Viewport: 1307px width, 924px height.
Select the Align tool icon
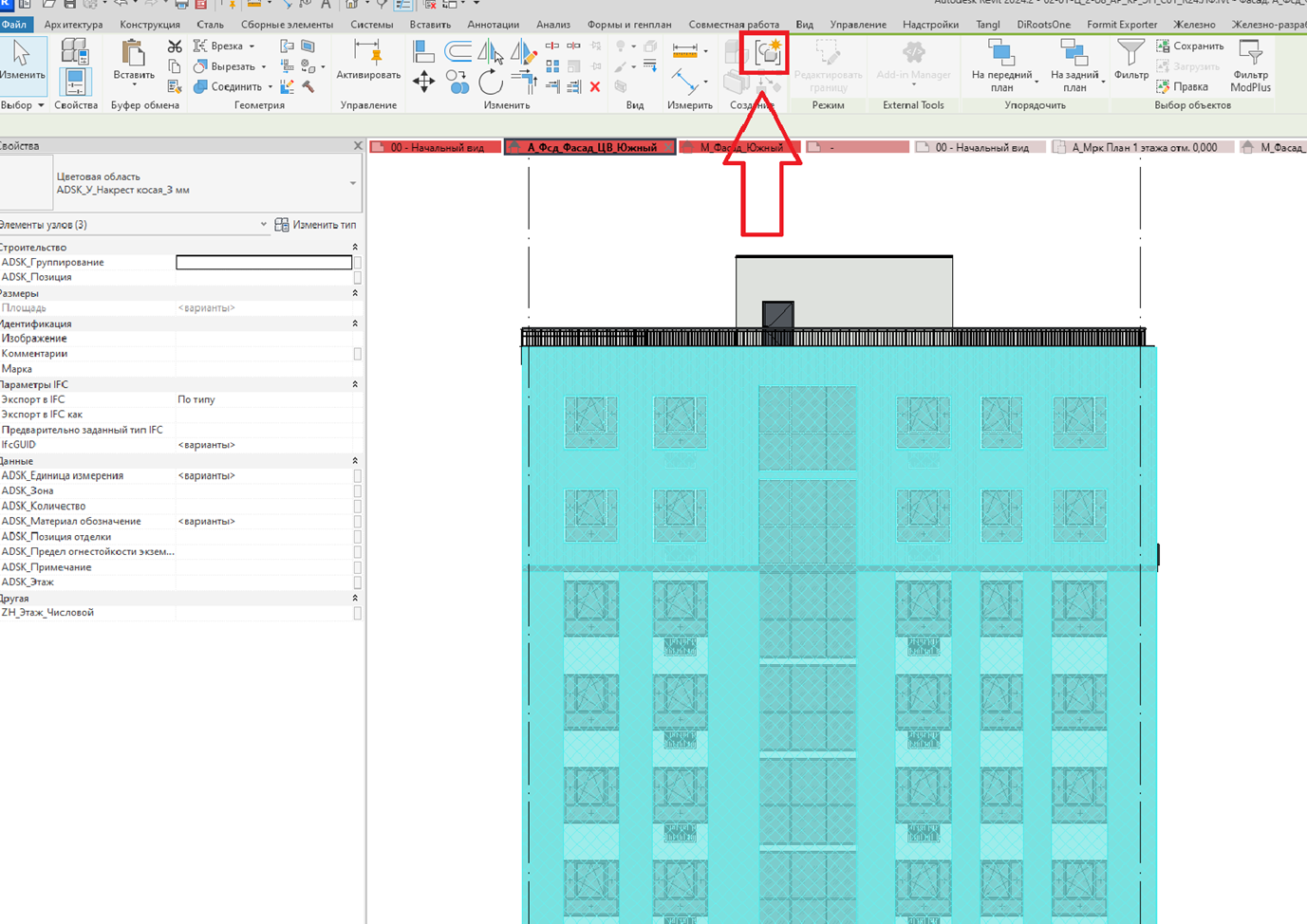[423, 51]
